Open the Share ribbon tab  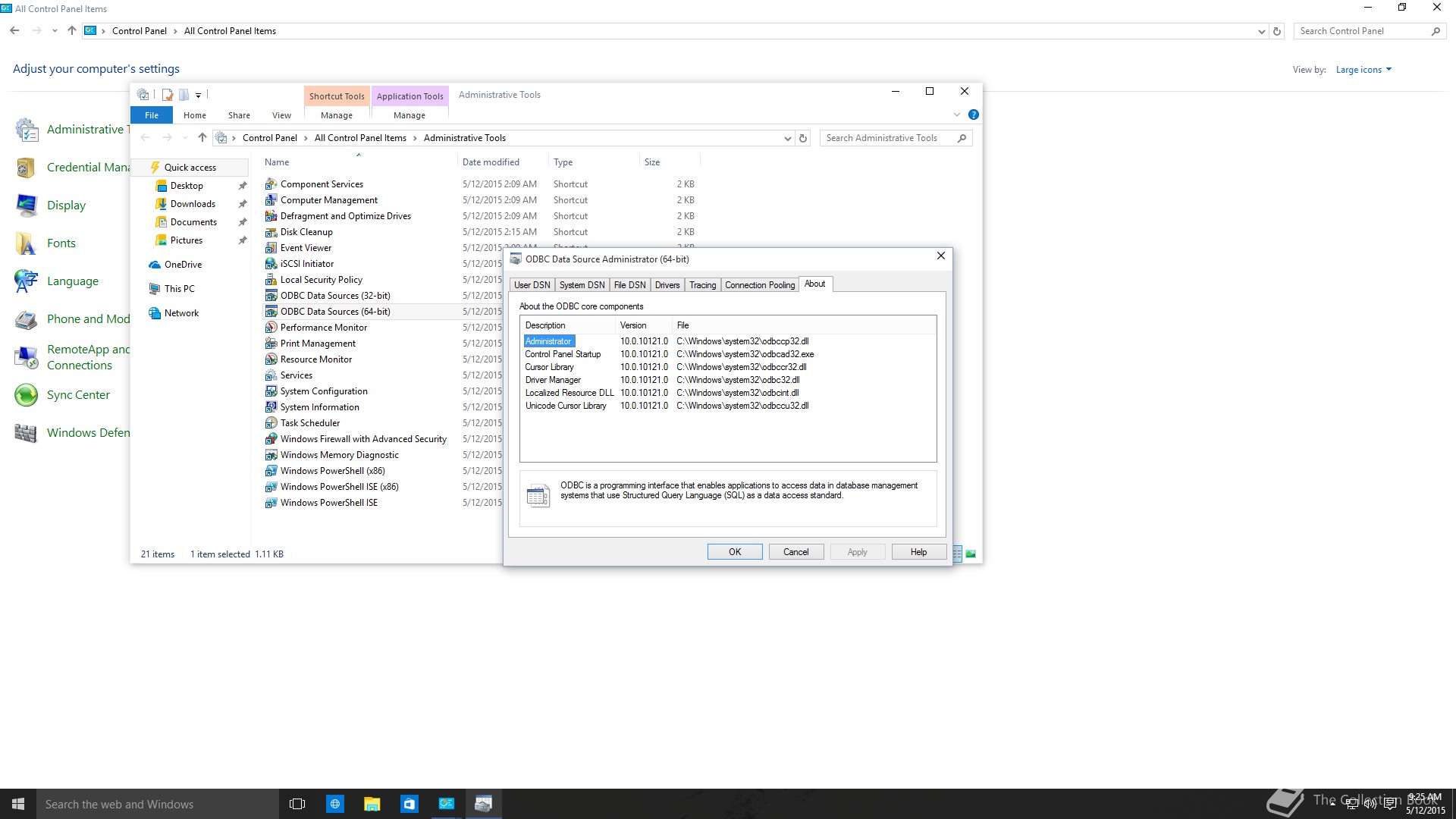[239, 115]
